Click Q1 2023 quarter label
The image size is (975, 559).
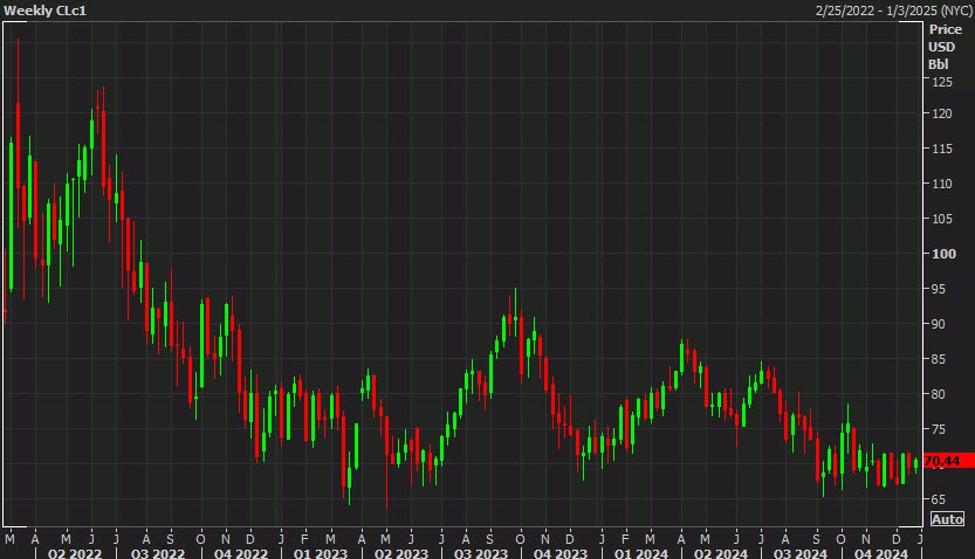click(320, 552)
